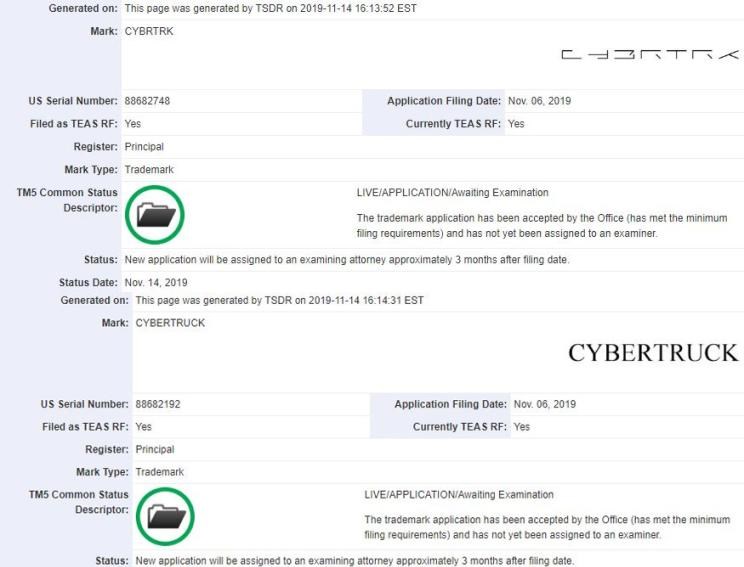Click the US Serial Number label for 88682192

coord(84,404)
